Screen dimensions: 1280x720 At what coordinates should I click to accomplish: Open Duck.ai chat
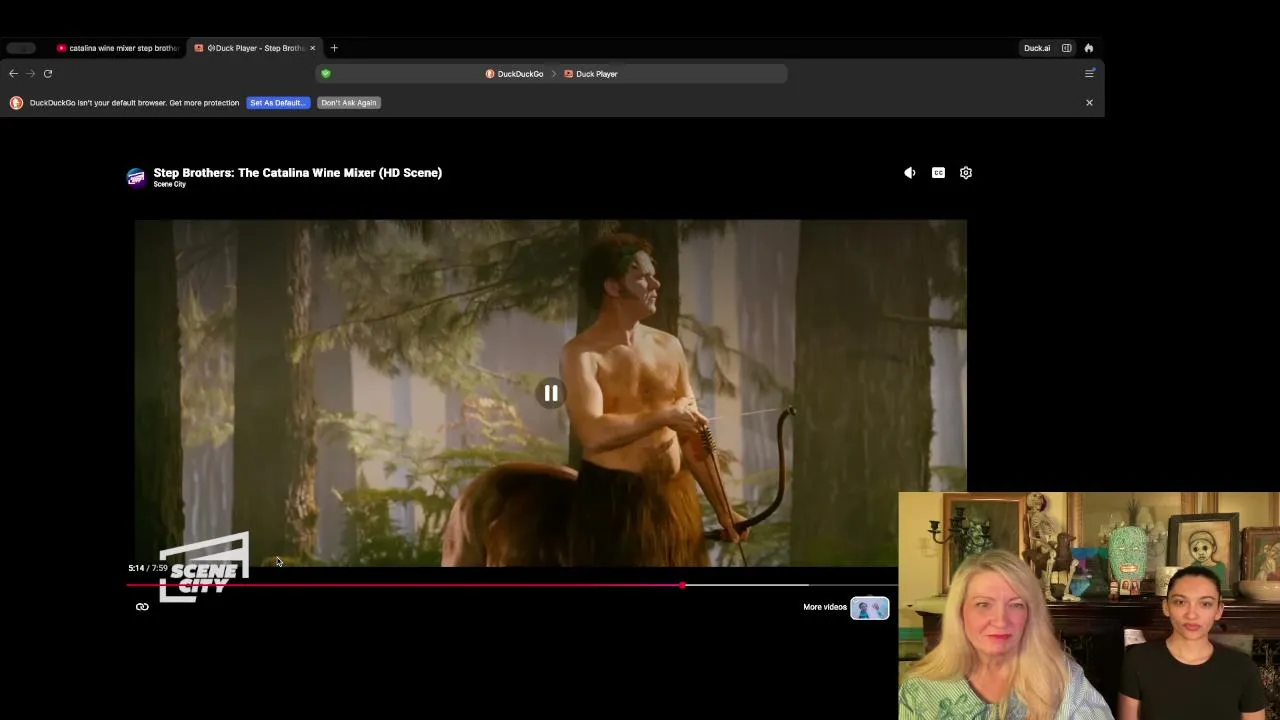click(1037, 48)
